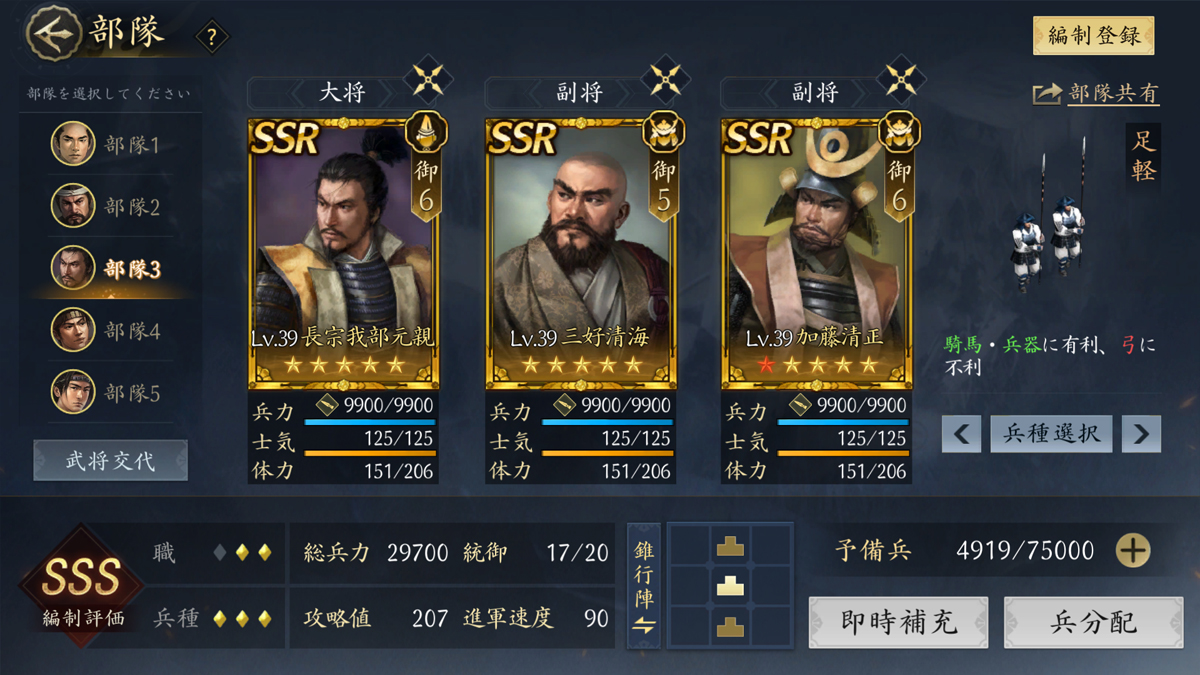Click the plus icon beside 予備兵
Viewport: 1200px width, 675px height.
1133,550
